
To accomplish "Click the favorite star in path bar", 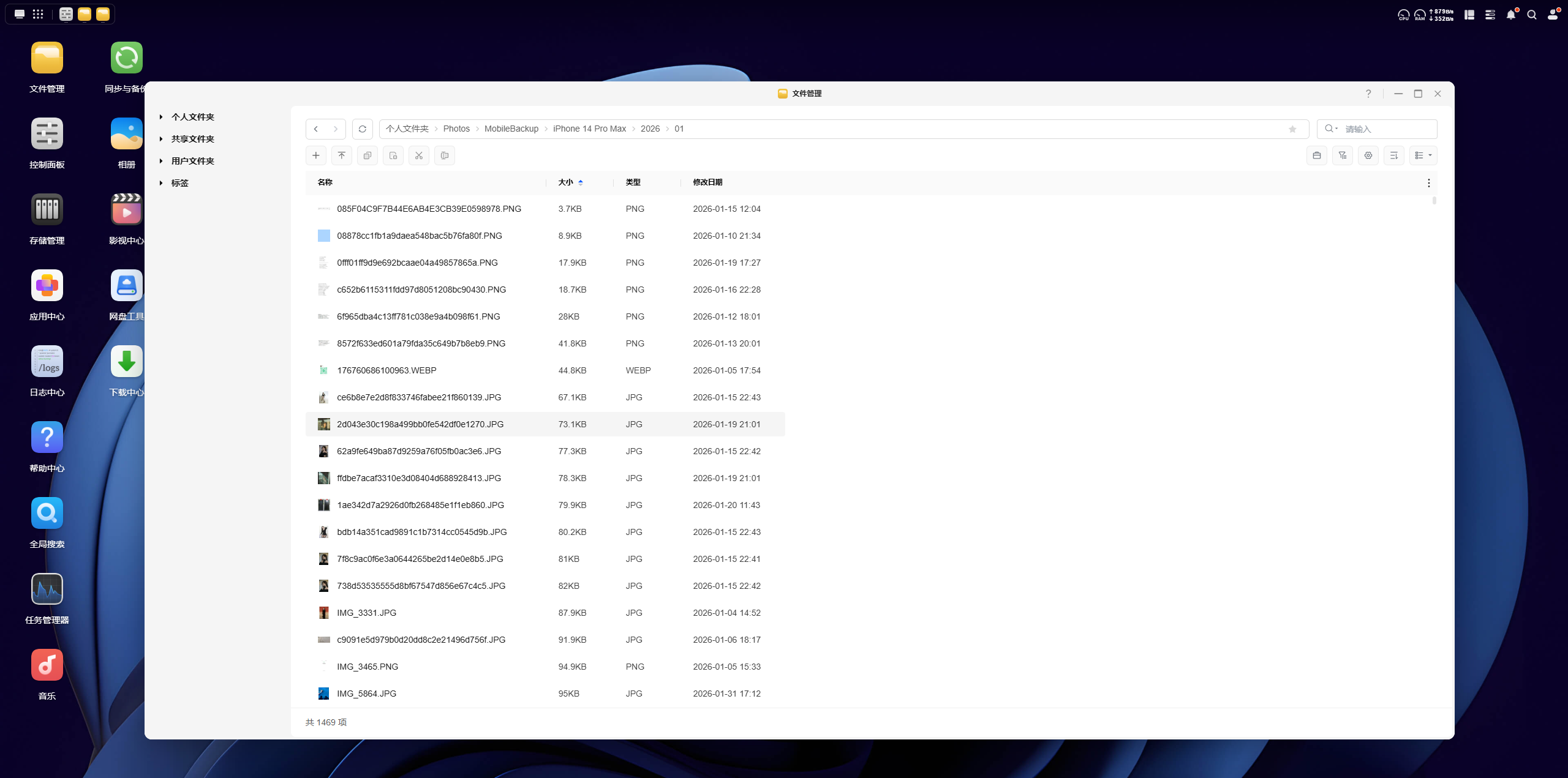I will [1292, 129].
